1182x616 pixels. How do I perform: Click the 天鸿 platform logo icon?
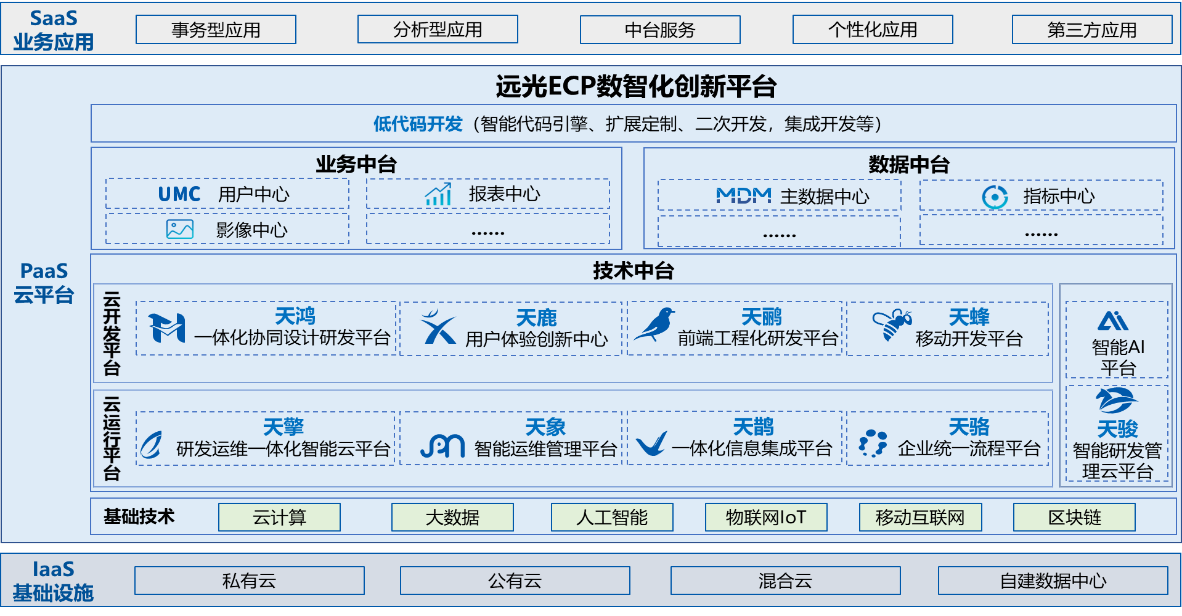click(x=167, y=328)
